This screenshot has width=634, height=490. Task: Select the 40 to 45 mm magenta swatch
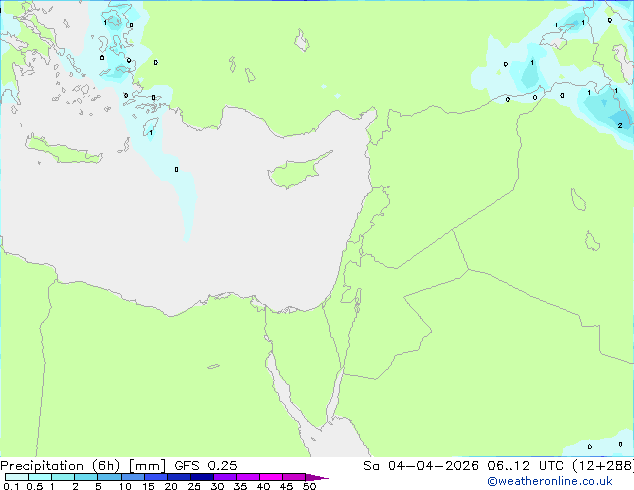(271, 477)
